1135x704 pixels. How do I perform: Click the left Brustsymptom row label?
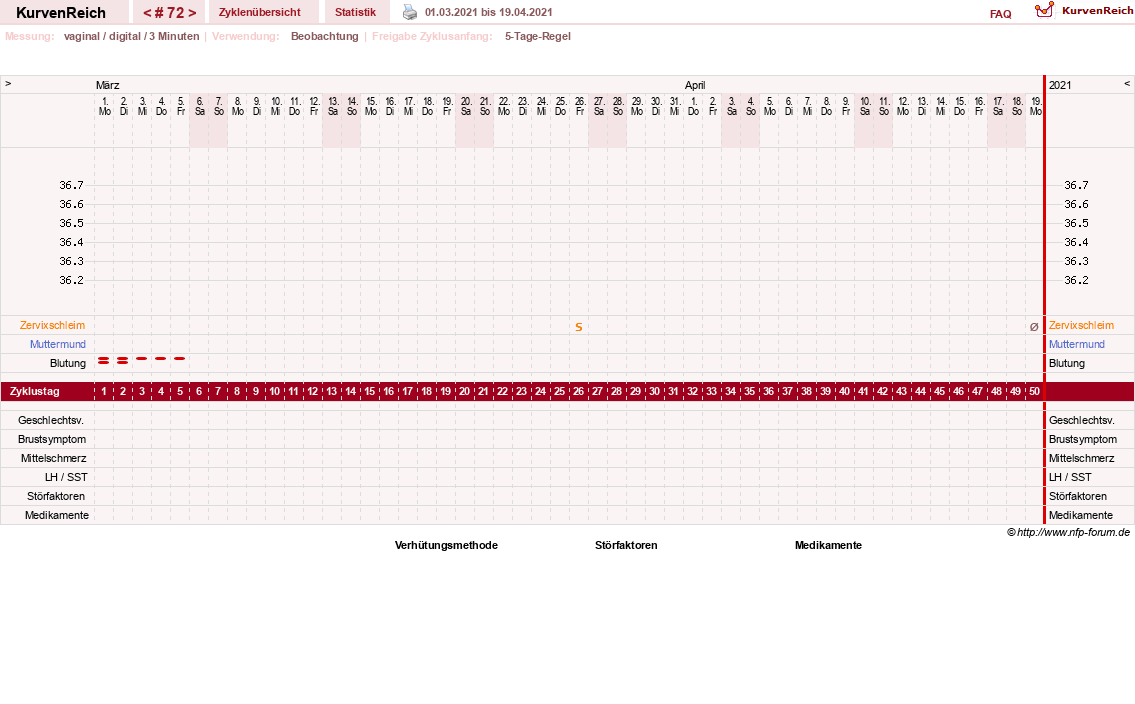pyautogui.click(x=52, y=439)
